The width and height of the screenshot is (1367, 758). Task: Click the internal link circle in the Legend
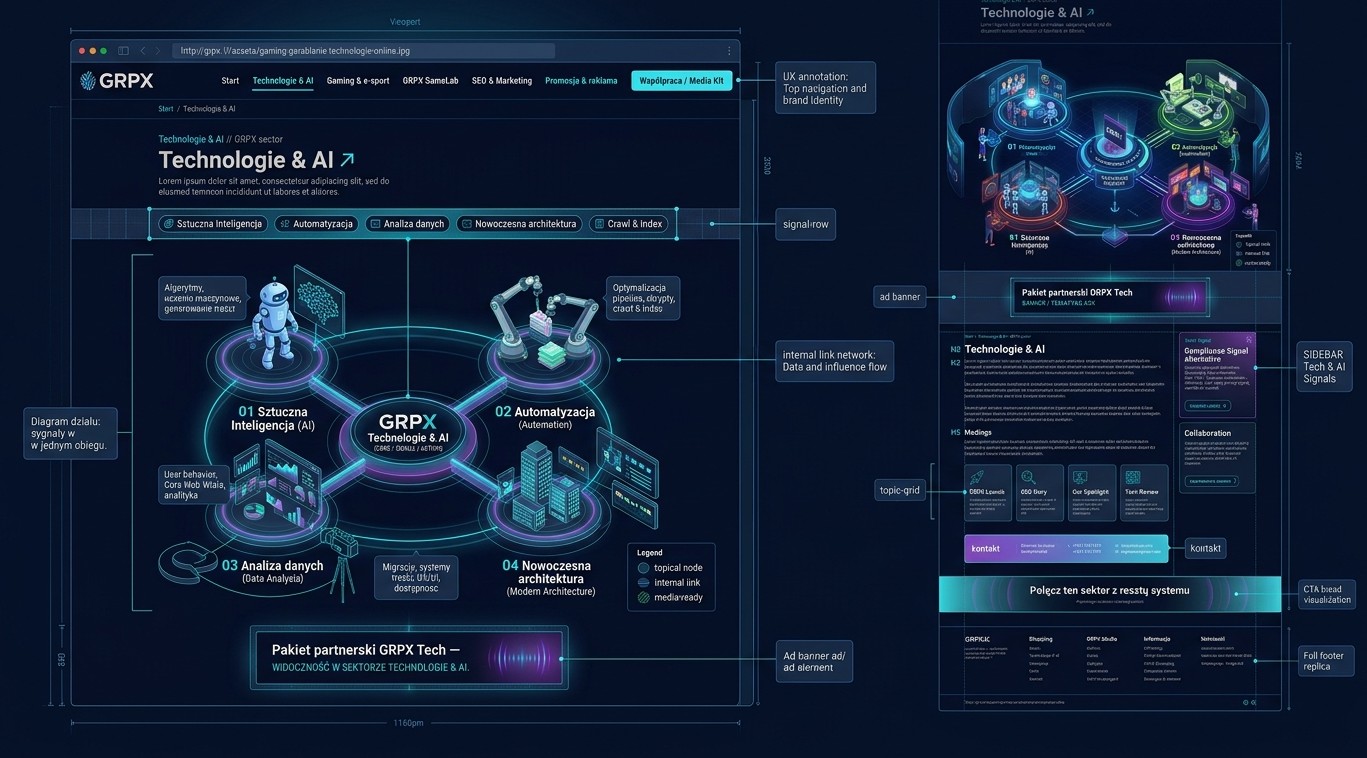tap(644, 582)
